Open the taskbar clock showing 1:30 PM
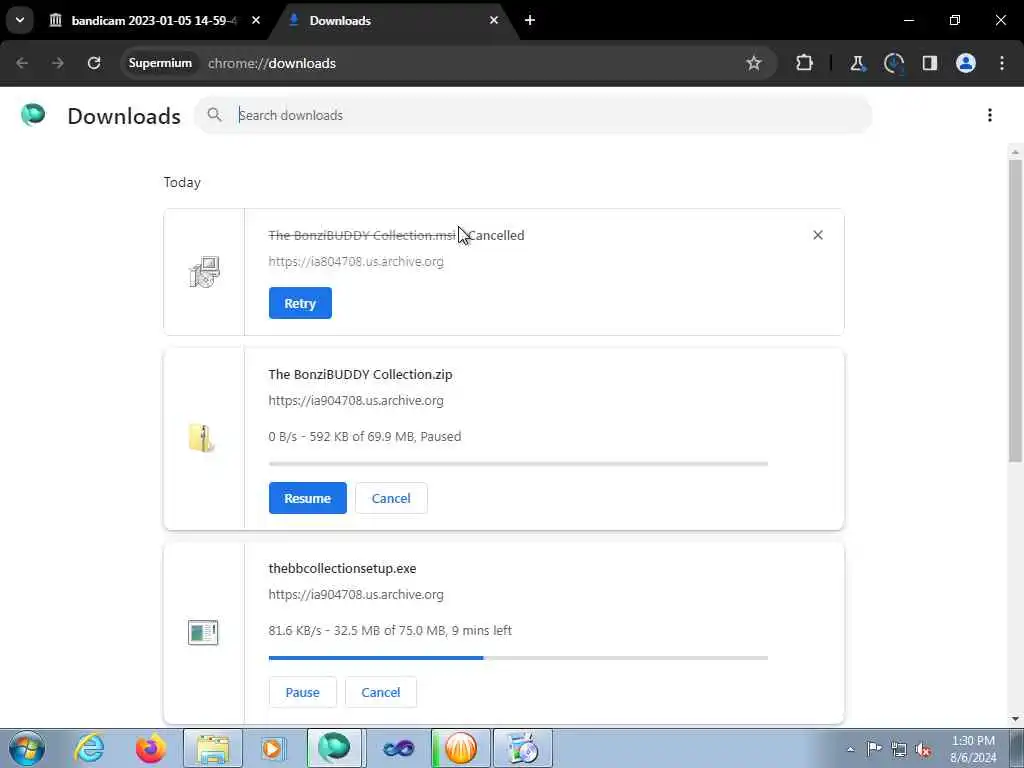1024x768 pixels. [973, 749]
